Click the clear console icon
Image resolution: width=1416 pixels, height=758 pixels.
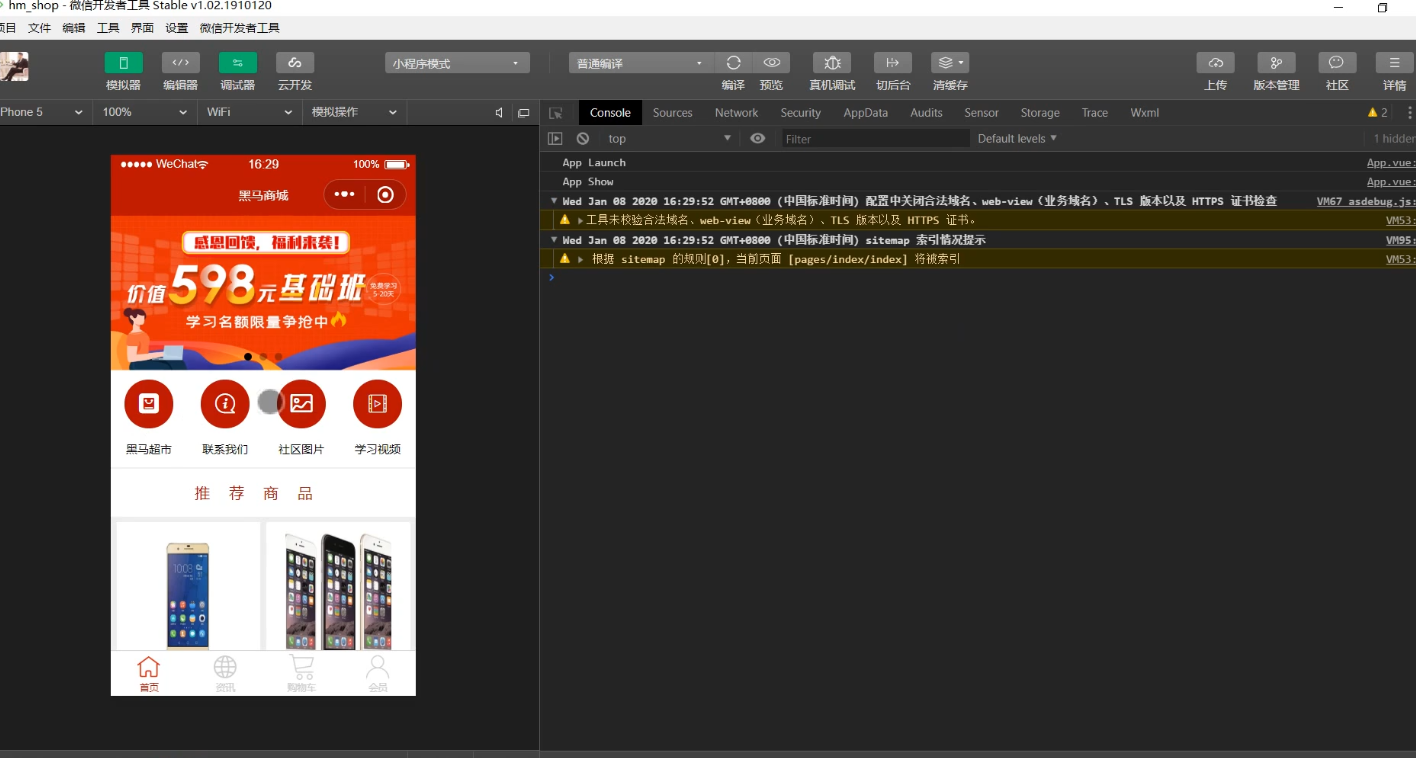583,139
